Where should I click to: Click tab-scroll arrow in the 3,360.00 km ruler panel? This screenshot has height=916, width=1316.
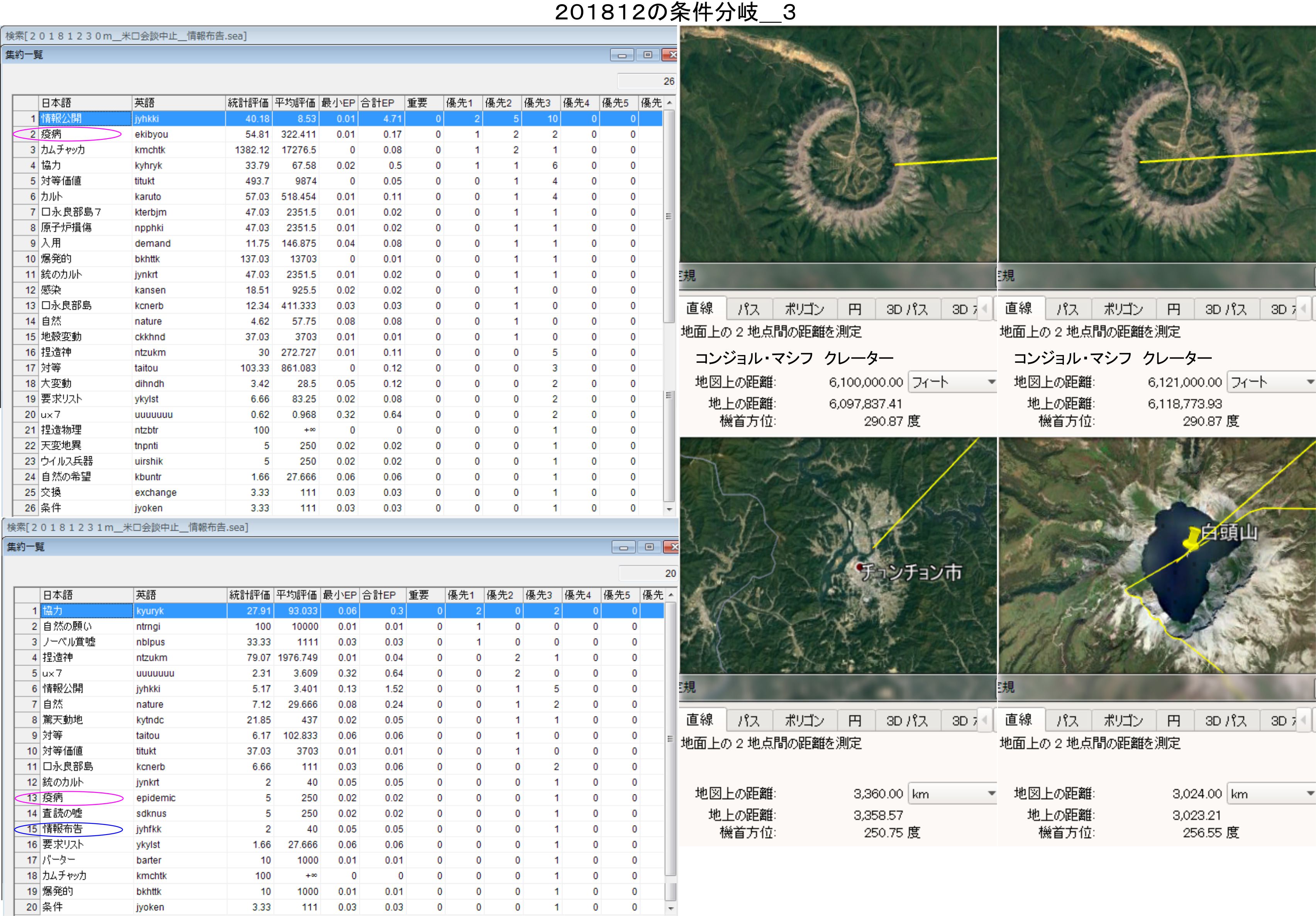pos(985,720)
